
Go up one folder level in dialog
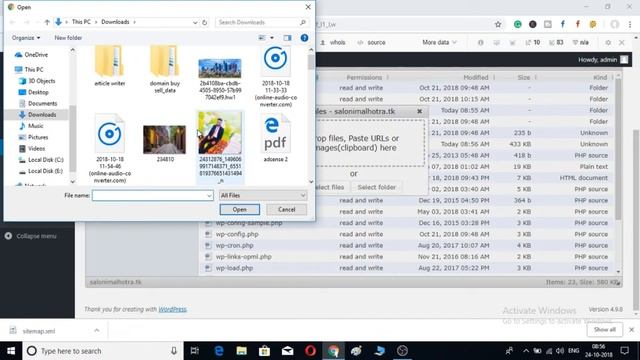[47, 22]
